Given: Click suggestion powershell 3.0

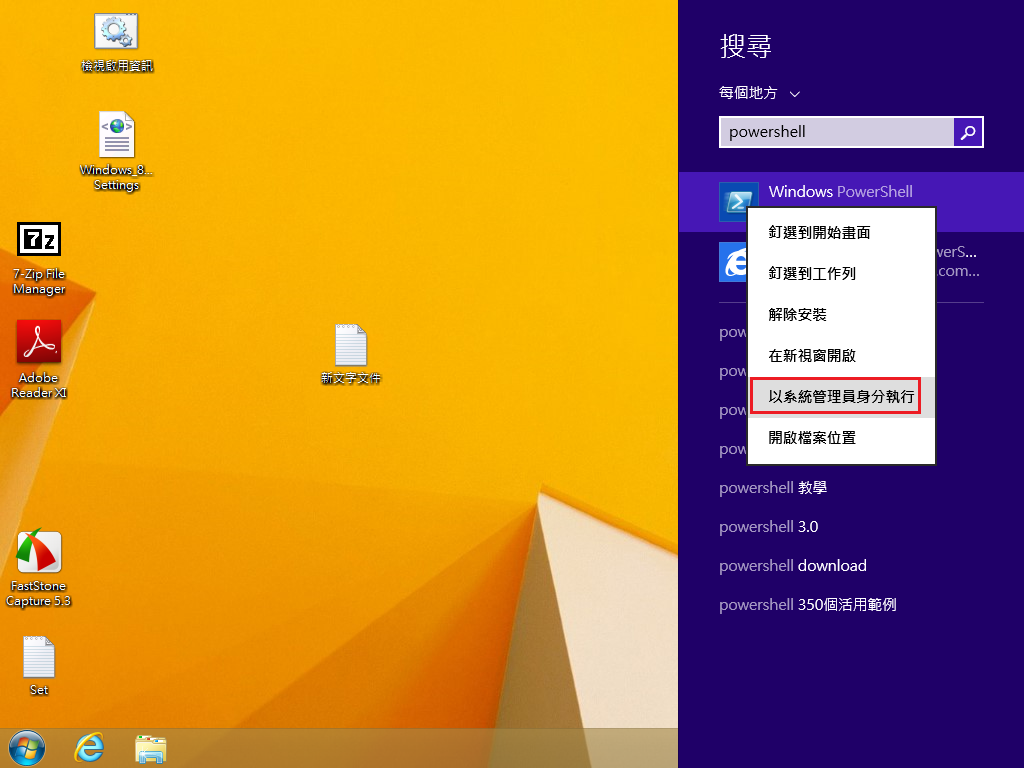Looking at the screenshot, I should 769,526.
